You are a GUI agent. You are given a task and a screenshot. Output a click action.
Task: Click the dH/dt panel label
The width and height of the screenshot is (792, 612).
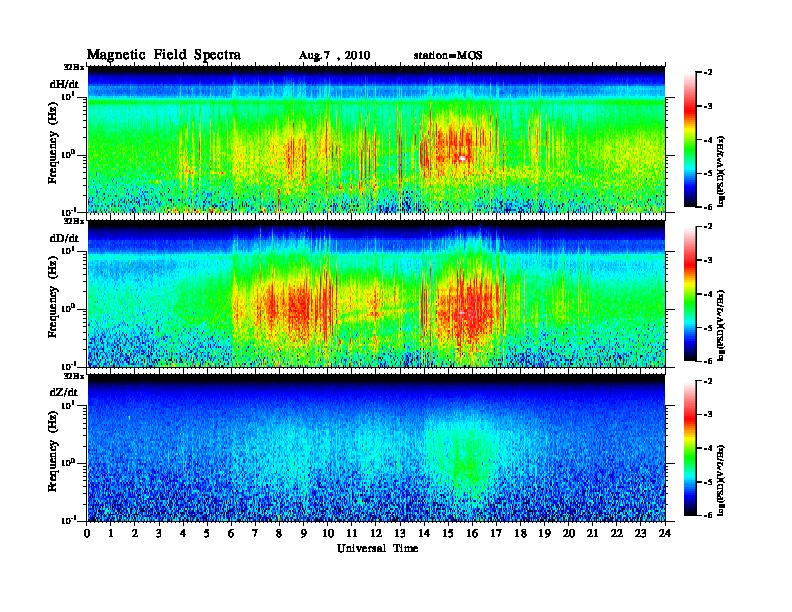coord(64,85)
